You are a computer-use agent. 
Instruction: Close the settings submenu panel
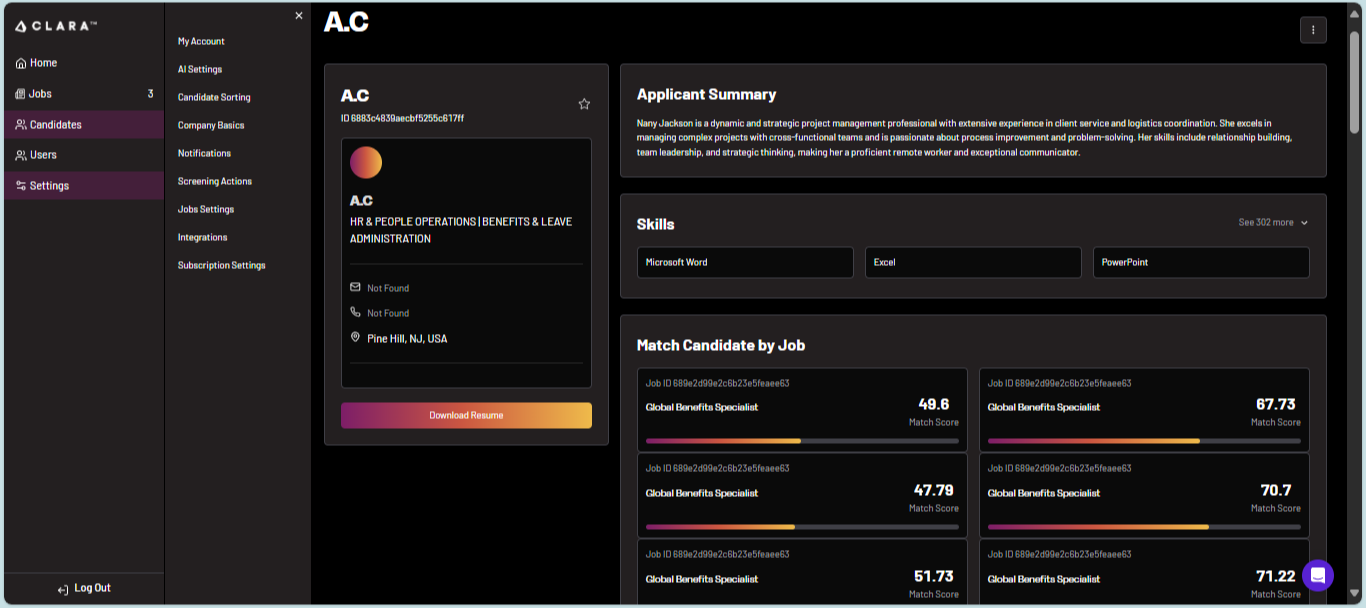(x=298, y=16)
